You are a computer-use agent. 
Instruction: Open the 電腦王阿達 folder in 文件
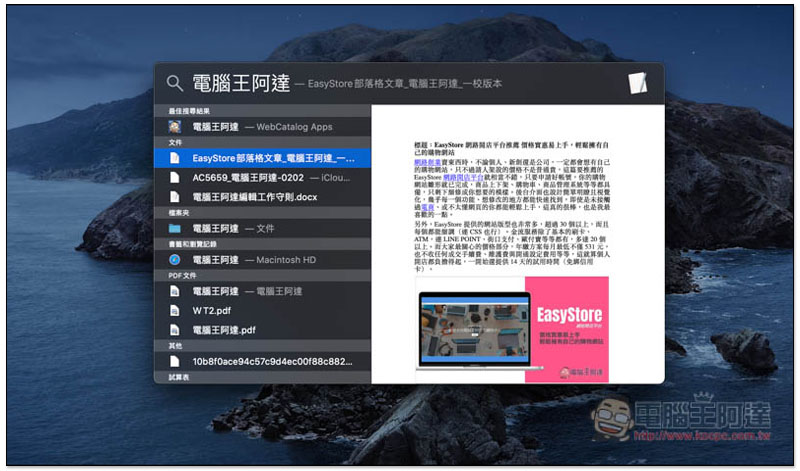click(x=262, y=229)
